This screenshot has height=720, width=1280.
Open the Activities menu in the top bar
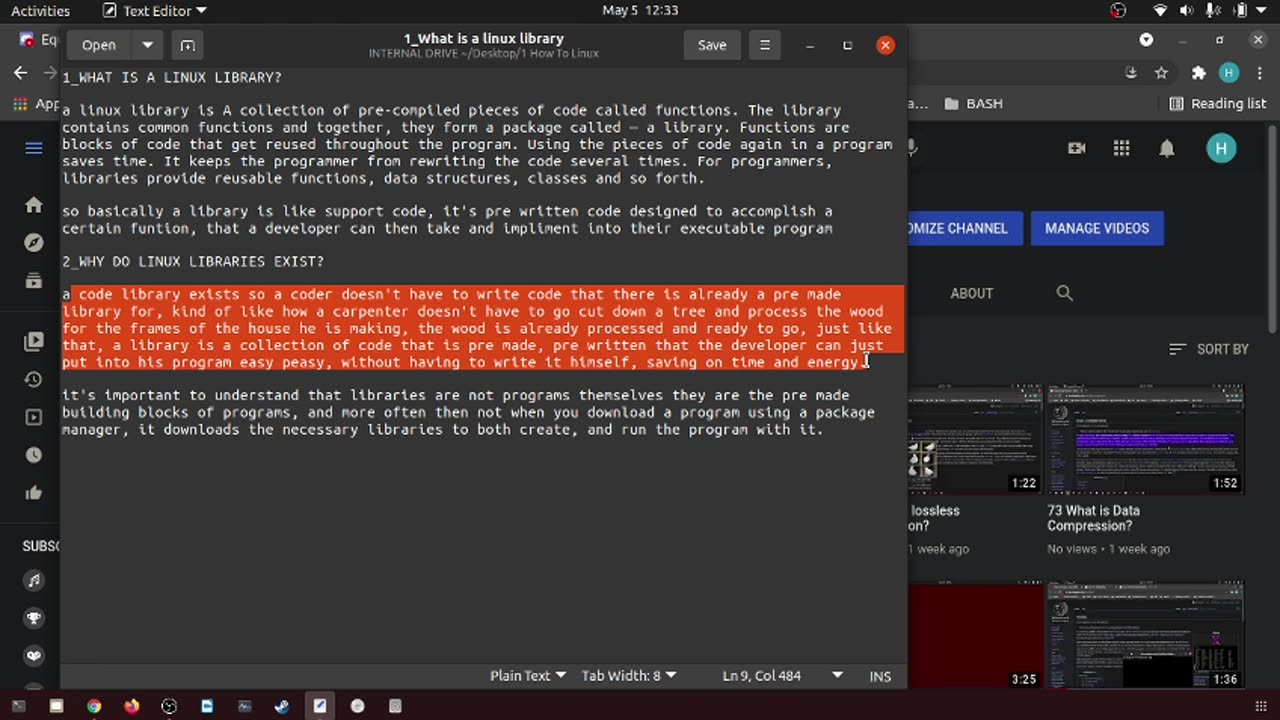click(x=40, y=11)
